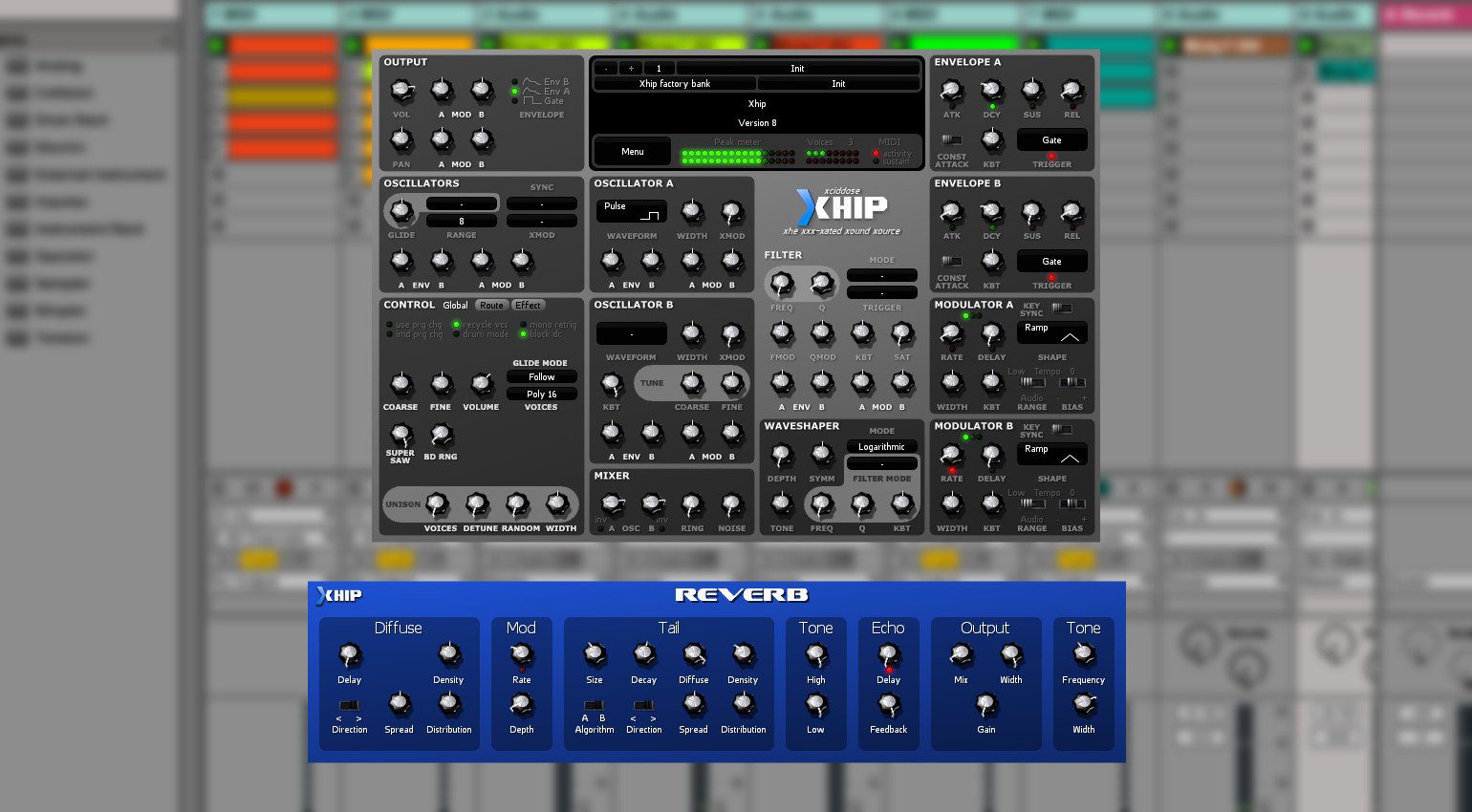Switch to the Effect control tab

tap(528, 306)
